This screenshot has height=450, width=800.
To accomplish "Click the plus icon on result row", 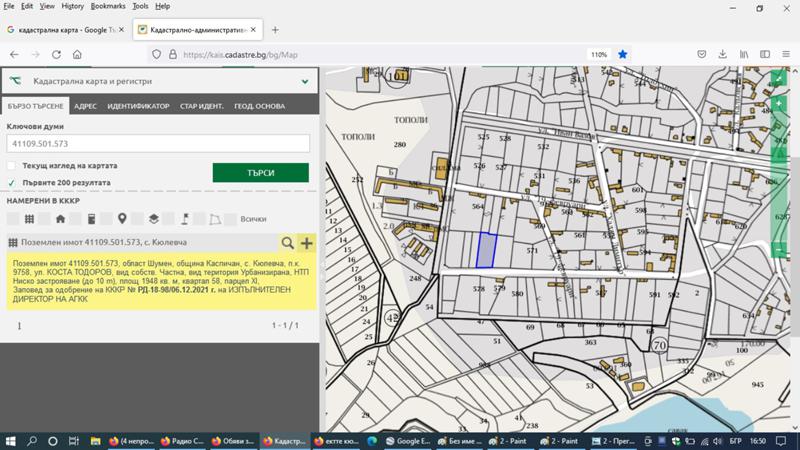I will click(306, 243).
